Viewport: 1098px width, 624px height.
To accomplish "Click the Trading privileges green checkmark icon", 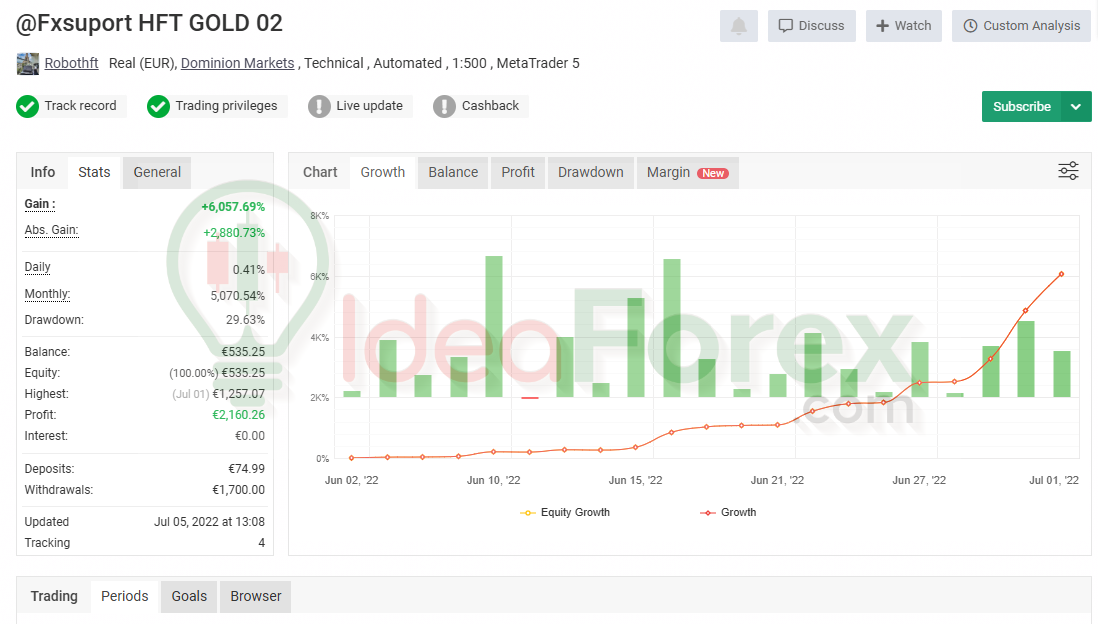I will (158, 106).
